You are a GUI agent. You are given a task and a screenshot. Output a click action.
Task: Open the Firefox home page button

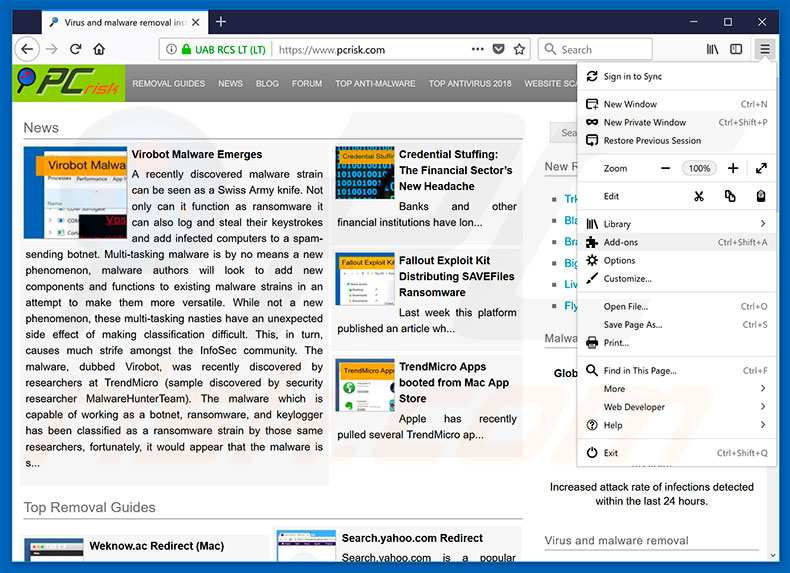click(x=99, y=49)
